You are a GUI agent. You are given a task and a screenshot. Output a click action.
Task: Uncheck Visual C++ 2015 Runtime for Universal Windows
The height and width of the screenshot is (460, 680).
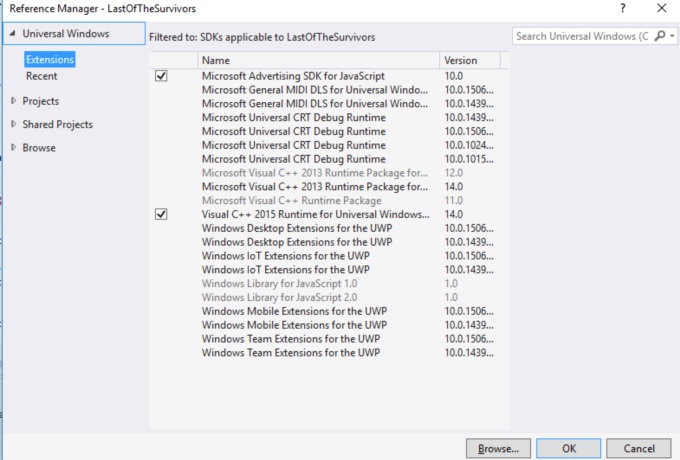pos(161,214)
